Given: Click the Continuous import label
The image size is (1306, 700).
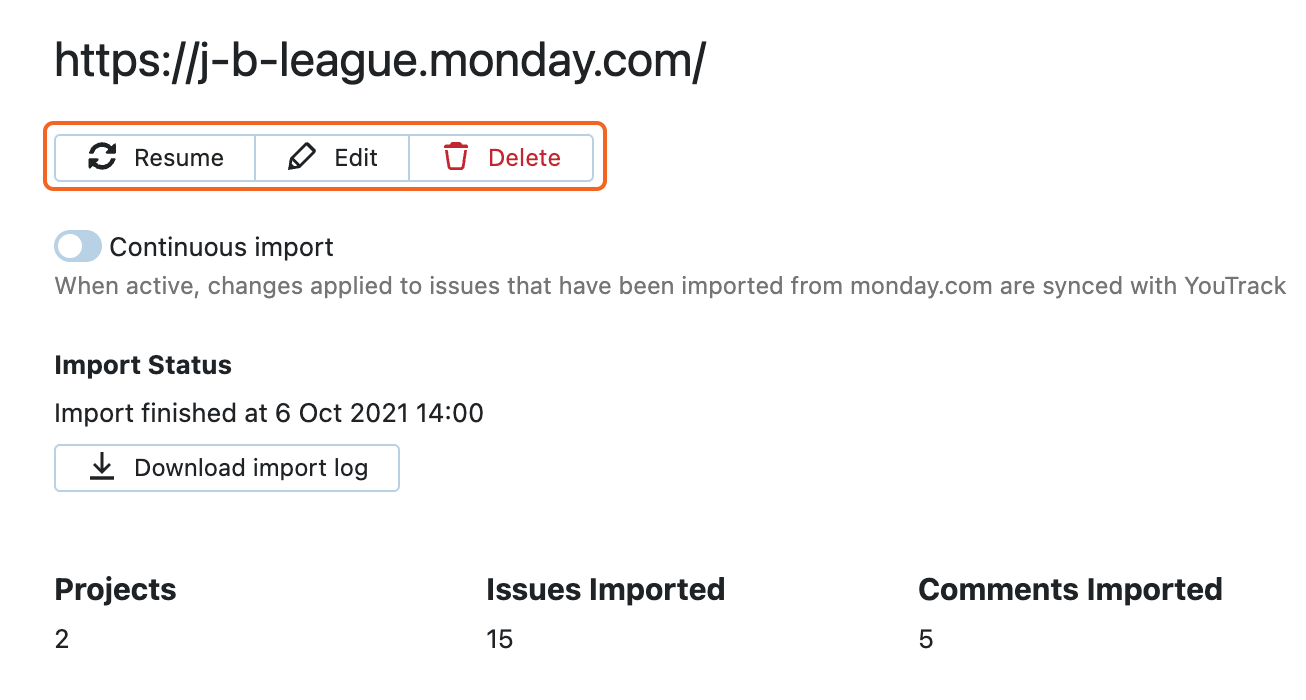Looking at the screenshot, I should [x=222, y=247].
